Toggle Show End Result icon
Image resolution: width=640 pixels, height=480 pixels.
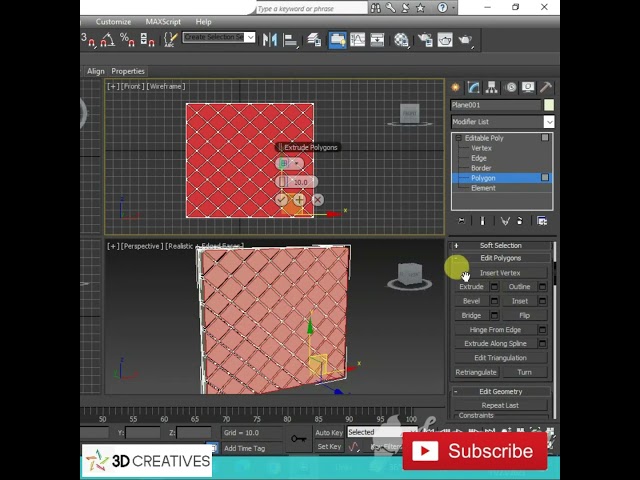[482, 221]
